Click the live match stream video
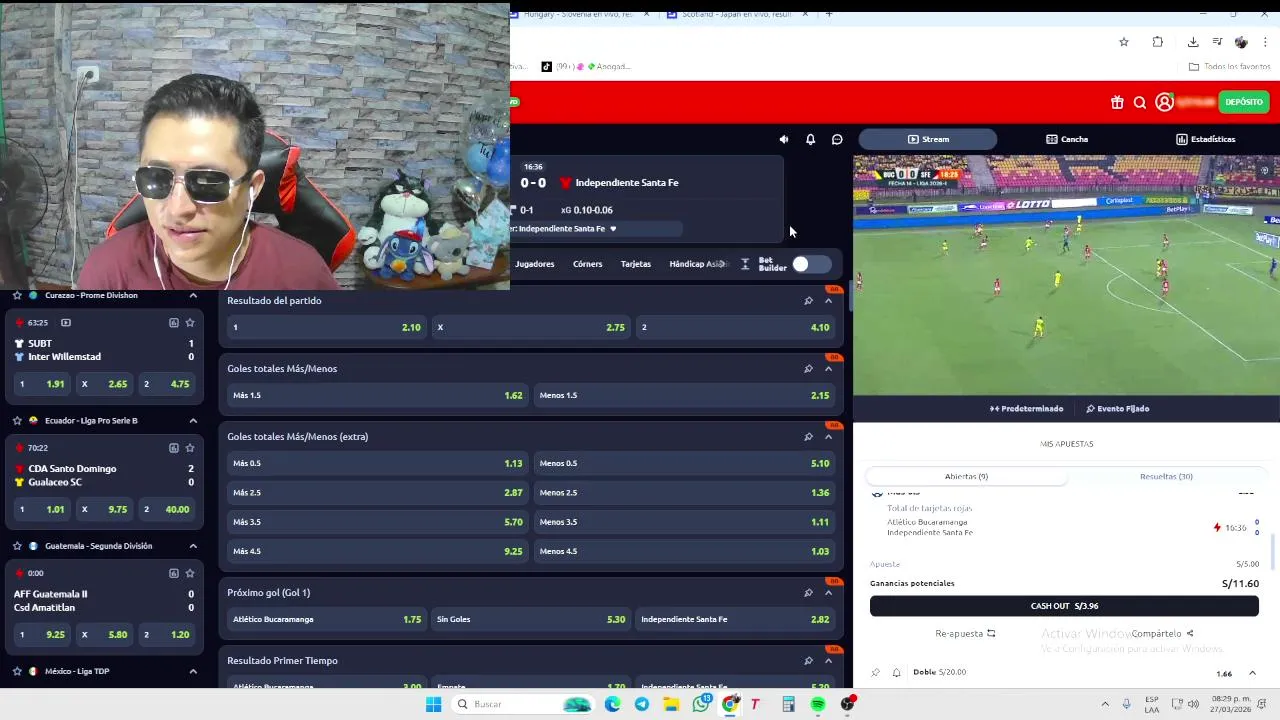Screen dimensions: 1280x720 tap(1066, 275)
